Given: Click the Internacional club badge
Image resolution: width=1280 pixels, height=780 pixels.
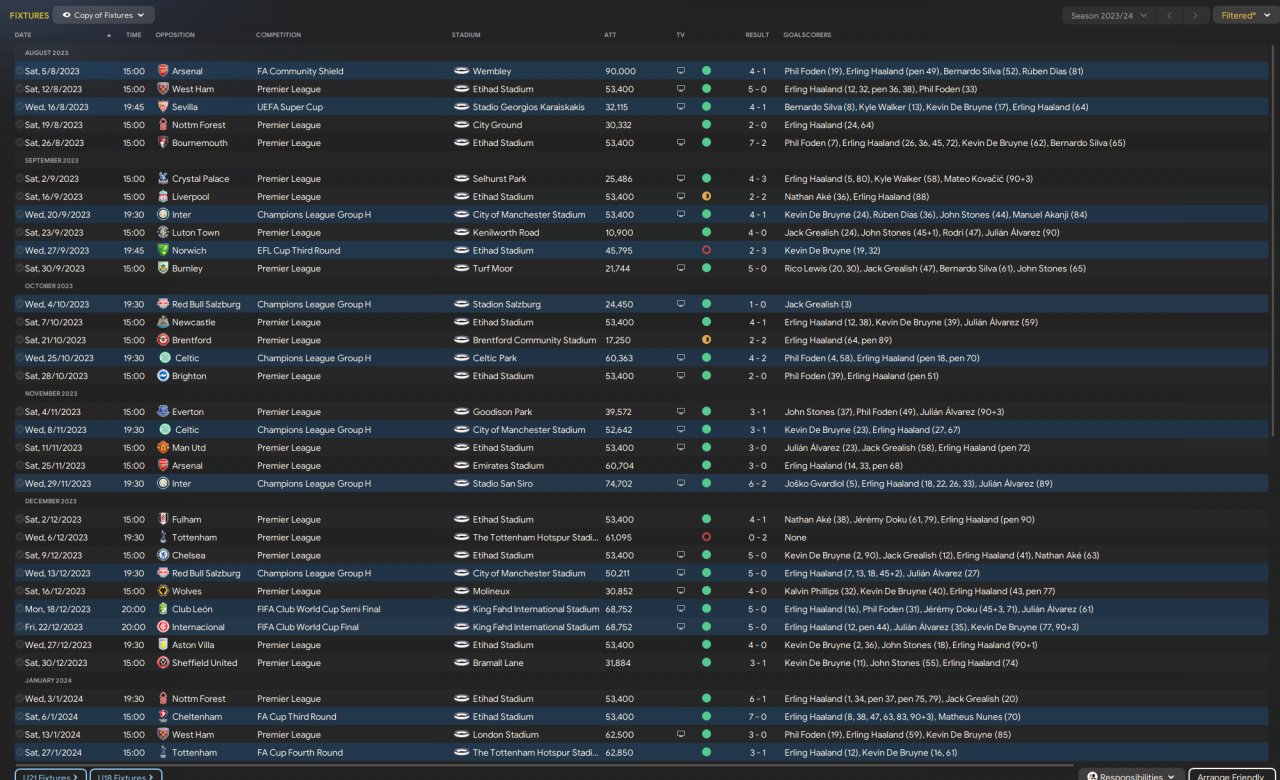Looking at the screenshot, I should pyautogui.click(x=163, y=628).
